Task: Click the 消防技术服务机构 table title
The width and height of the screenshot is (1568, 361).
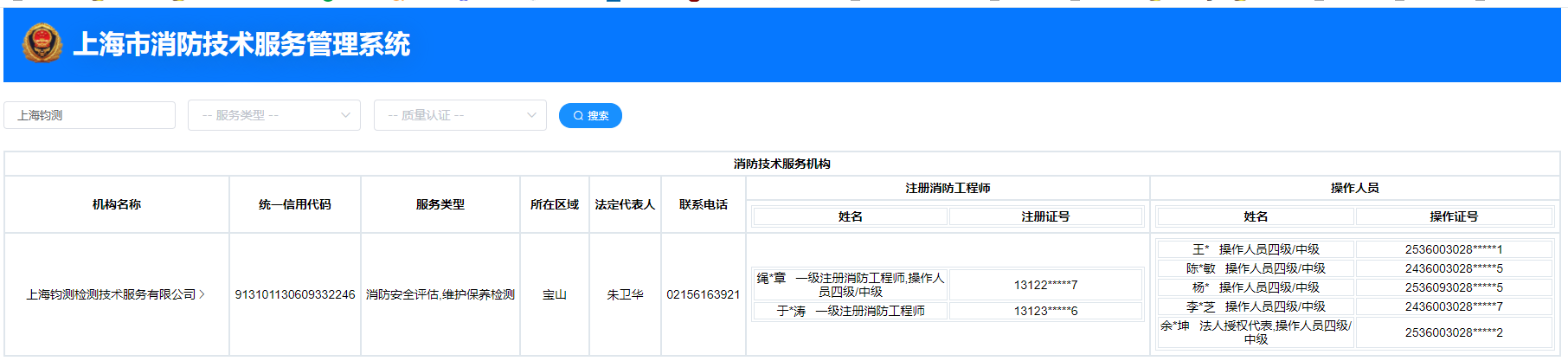Action: pos(782,164)
